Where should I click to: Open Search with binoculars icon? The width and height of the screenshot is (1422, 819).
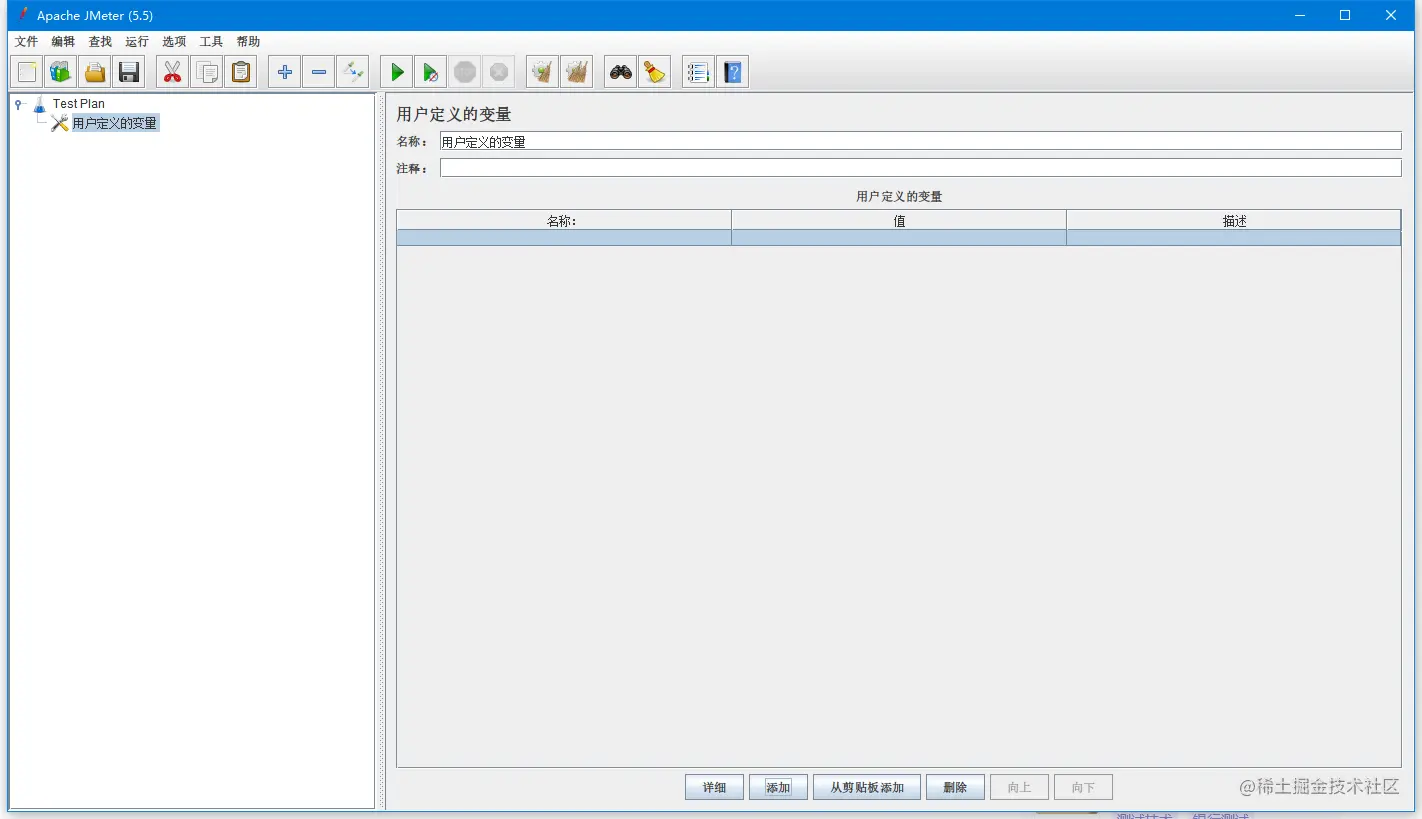point(621,72)
